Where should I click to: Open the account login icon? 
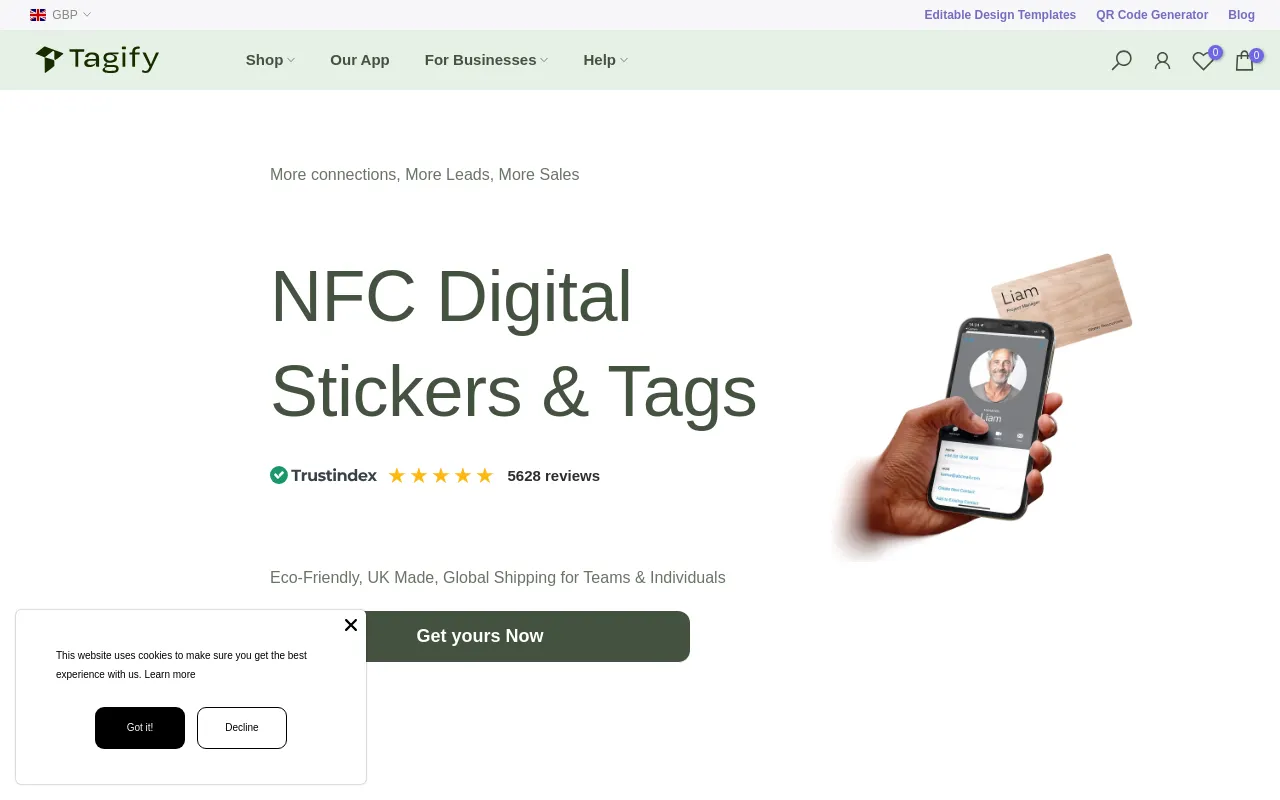tap(1162, 60)
